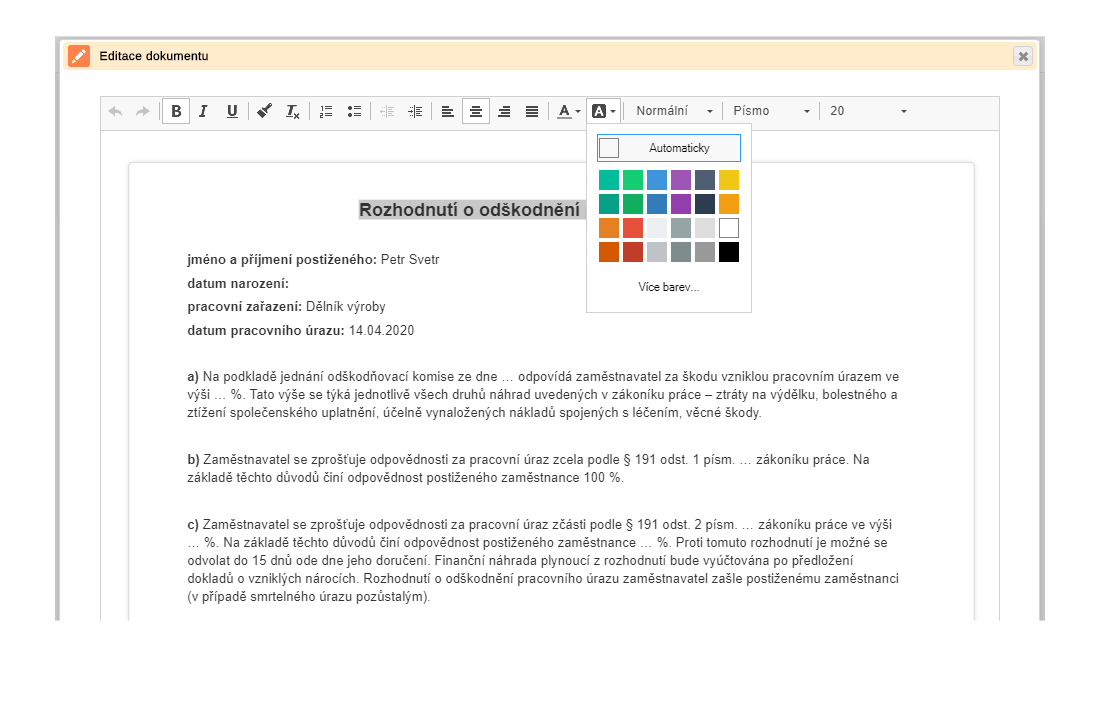Open the Normální paragraph format dropdown

point(674,111)
